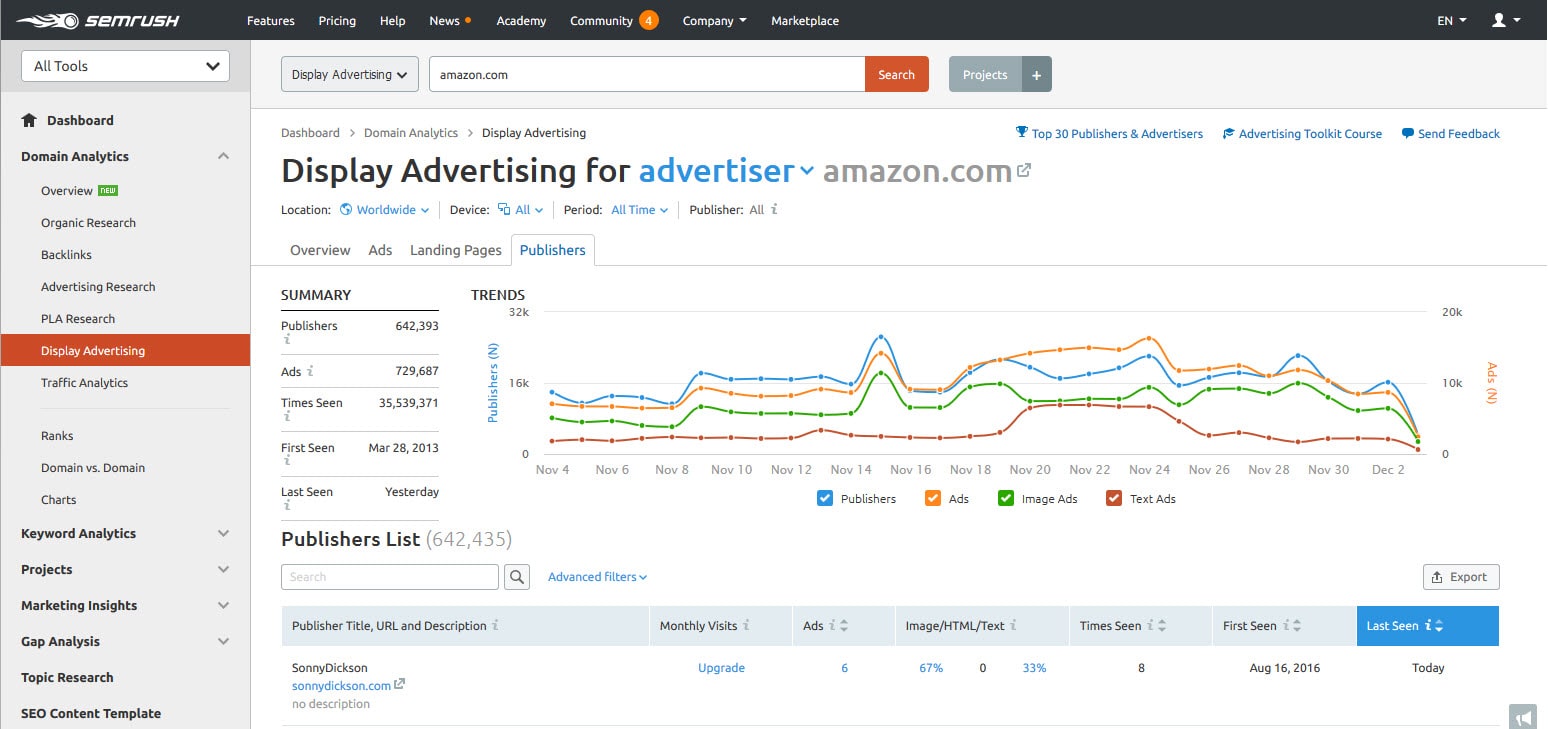This screenshot has height=729, width=1548.
Task: Click Pricing in the top menu
Action: coord(337,20)
